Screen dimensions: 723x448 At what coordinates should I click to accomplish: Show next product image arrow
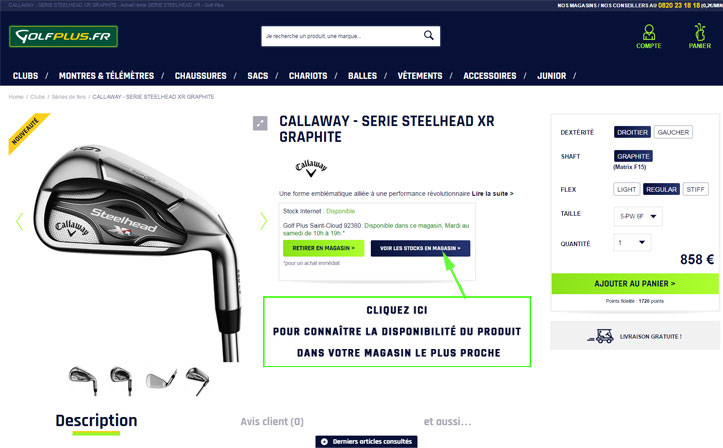[263, 221]
